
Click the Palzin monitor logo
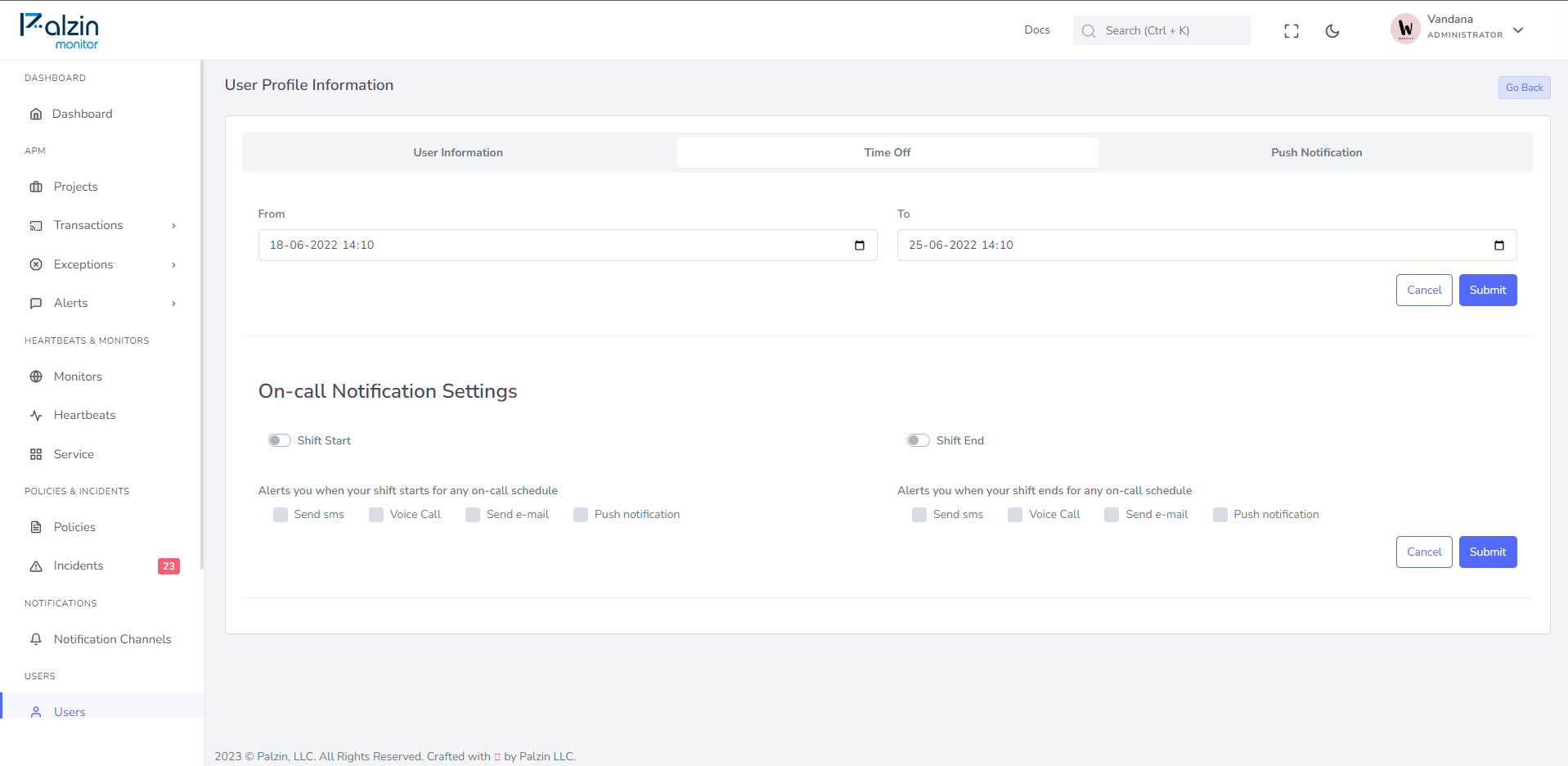[59, 31]
